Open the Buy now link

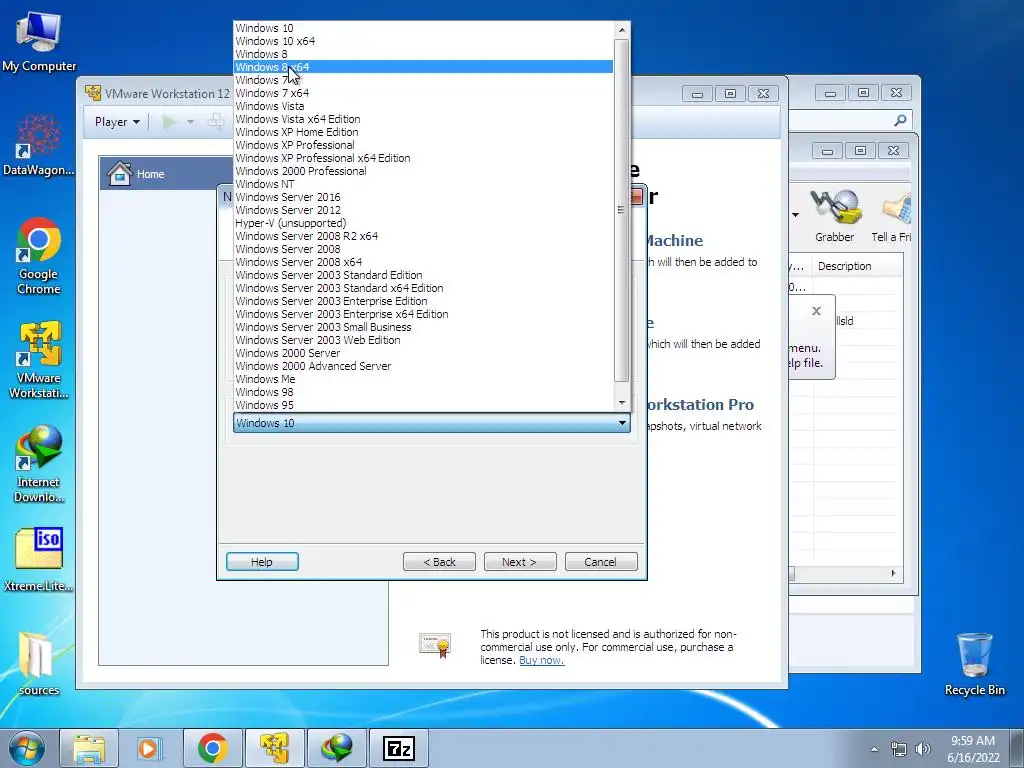pos(541,660)
